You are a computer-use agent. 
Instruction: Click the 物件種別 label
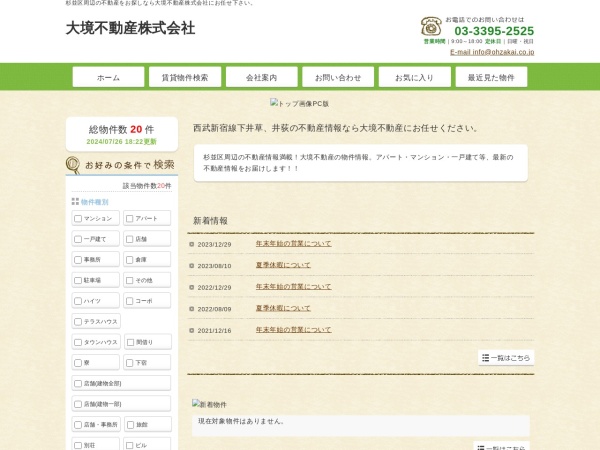pos(95,202)
